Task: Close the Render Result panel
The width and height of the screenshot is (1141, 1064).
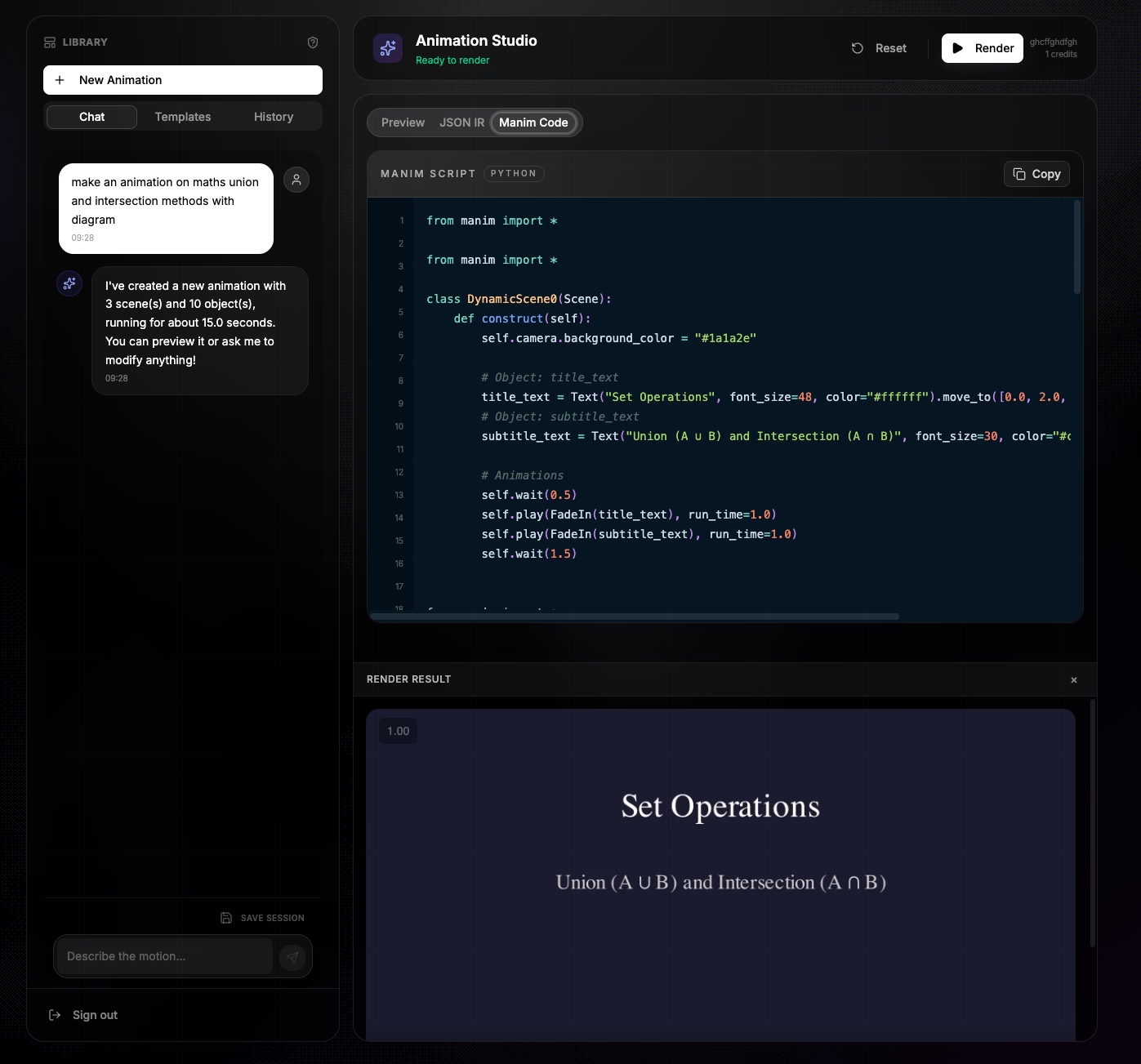Action: (1074, 679)
